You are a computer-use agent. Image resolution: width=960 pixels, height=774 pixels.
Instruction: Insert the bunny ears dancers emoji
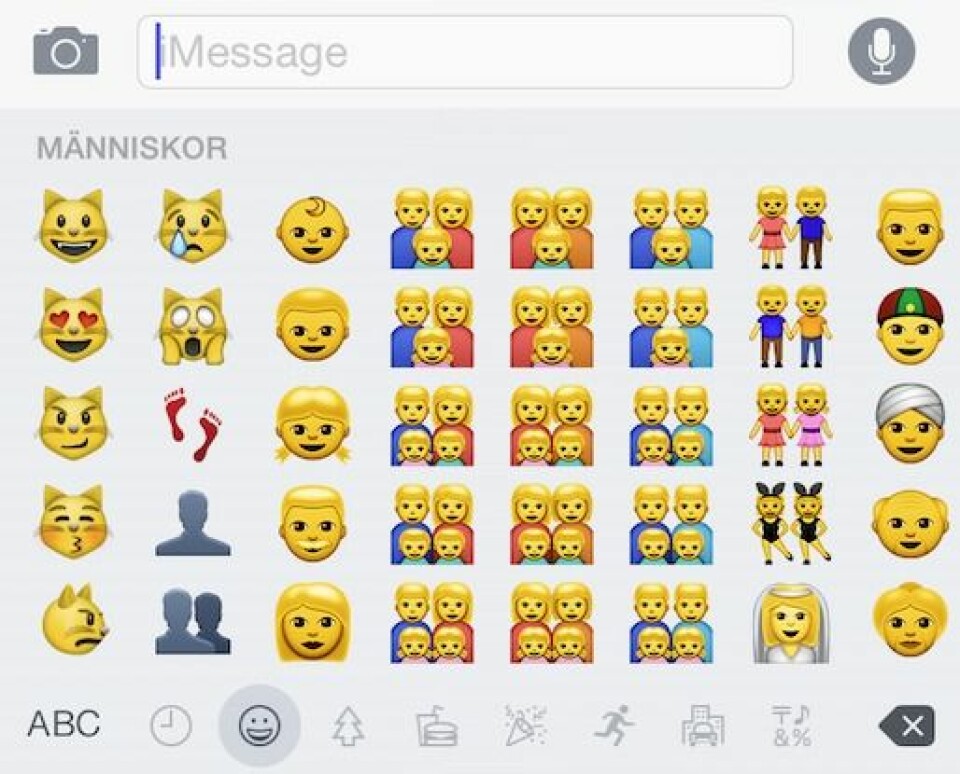pos(790,524)
